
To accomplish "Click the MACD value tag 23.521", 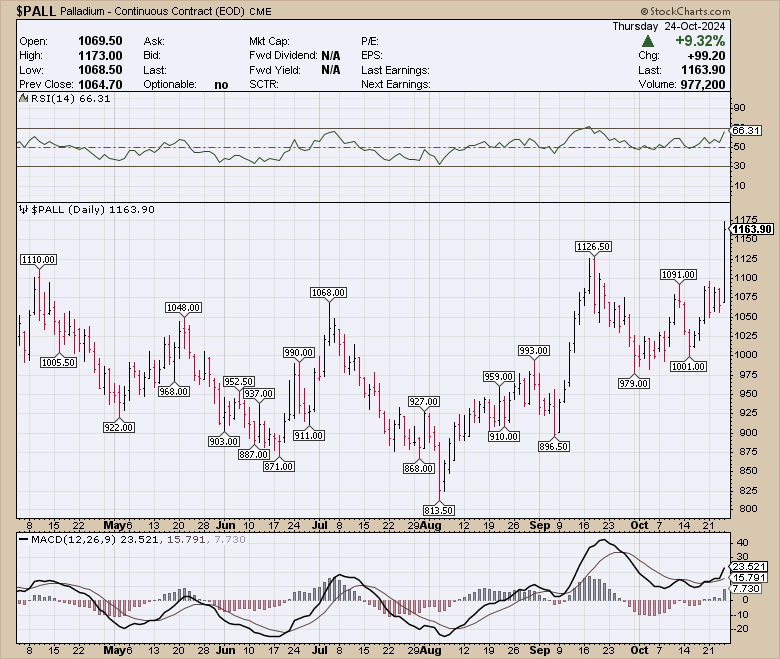I will [x=750, y=566].
